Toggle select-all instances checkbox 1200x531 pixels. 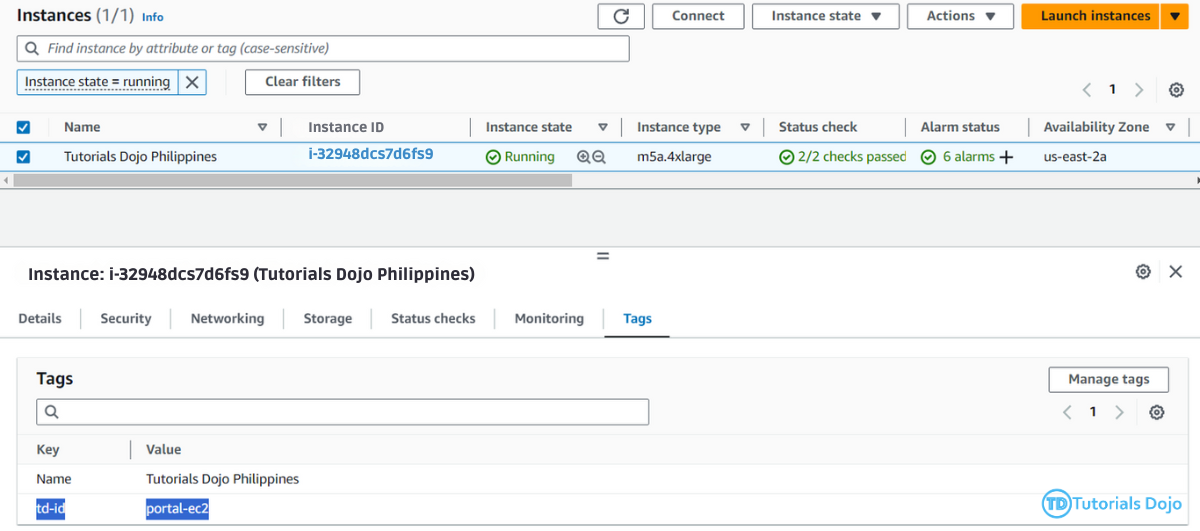coord(24,127)
